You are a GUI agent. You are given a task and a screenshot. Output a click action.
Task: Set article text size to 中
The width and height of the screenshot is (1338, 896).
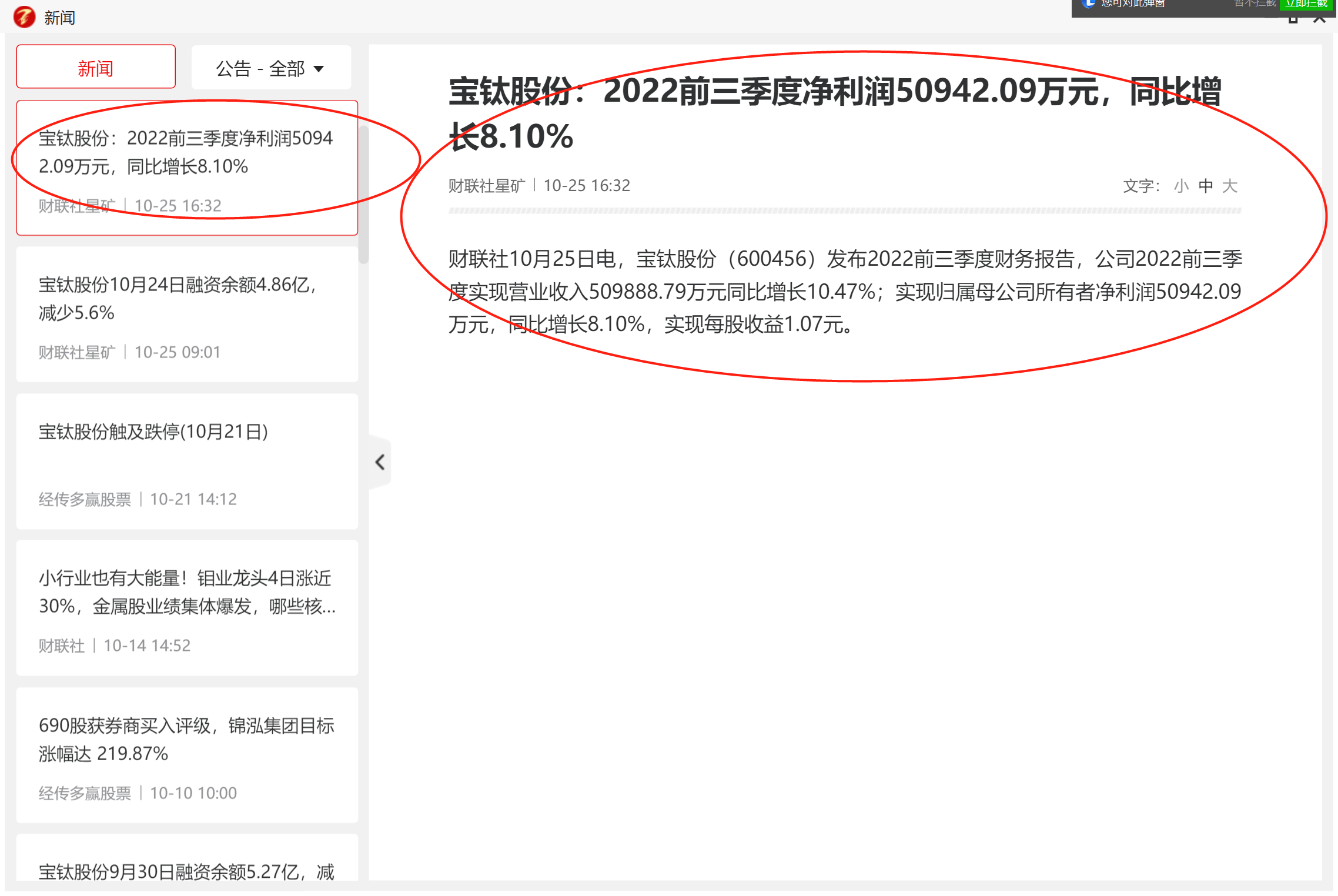pos(1206,186)
